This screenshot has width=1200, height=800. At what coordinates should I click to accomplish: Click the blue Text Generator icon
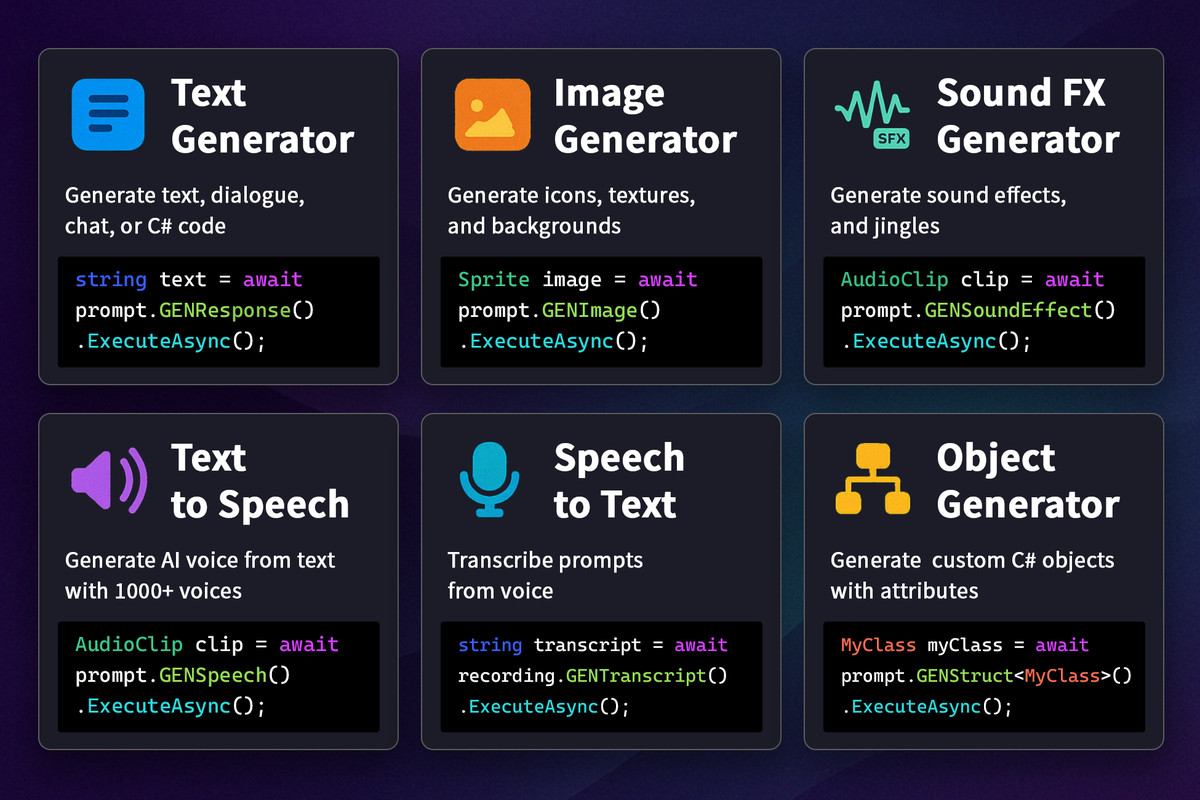109,115
